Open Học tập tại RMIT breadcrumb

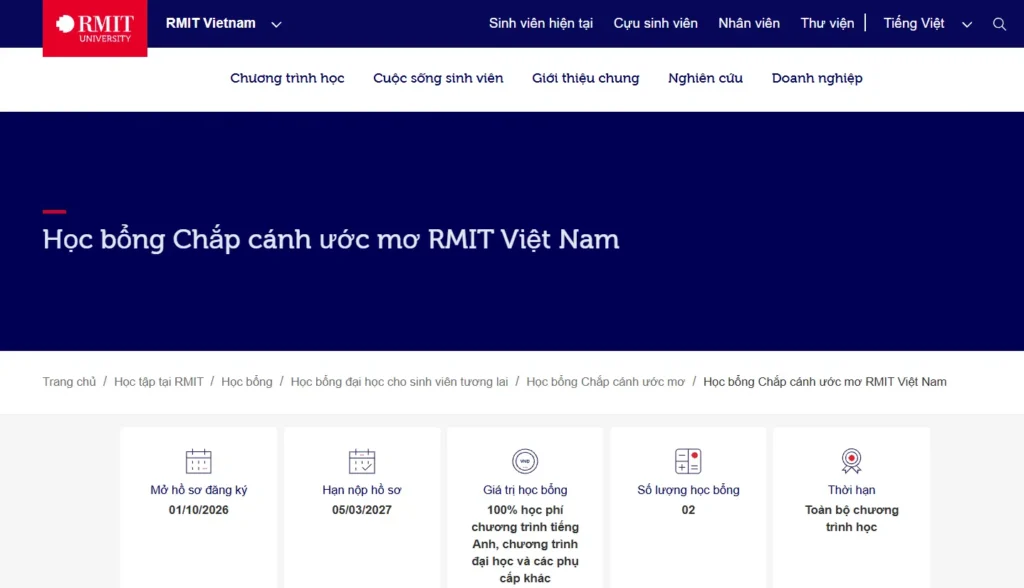pyautogui.click(x=159, y=382)
